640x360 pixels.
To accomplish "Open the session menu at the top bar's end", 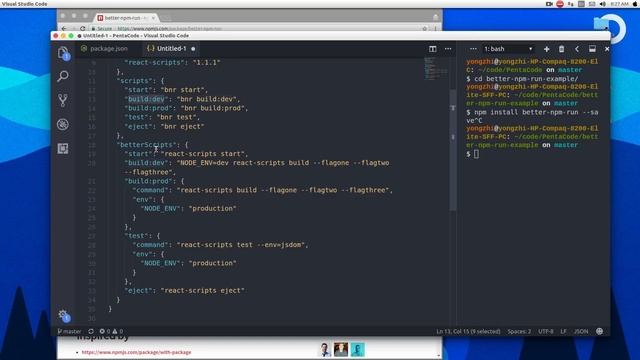I will pyautogui.click(x=636, y=4).
